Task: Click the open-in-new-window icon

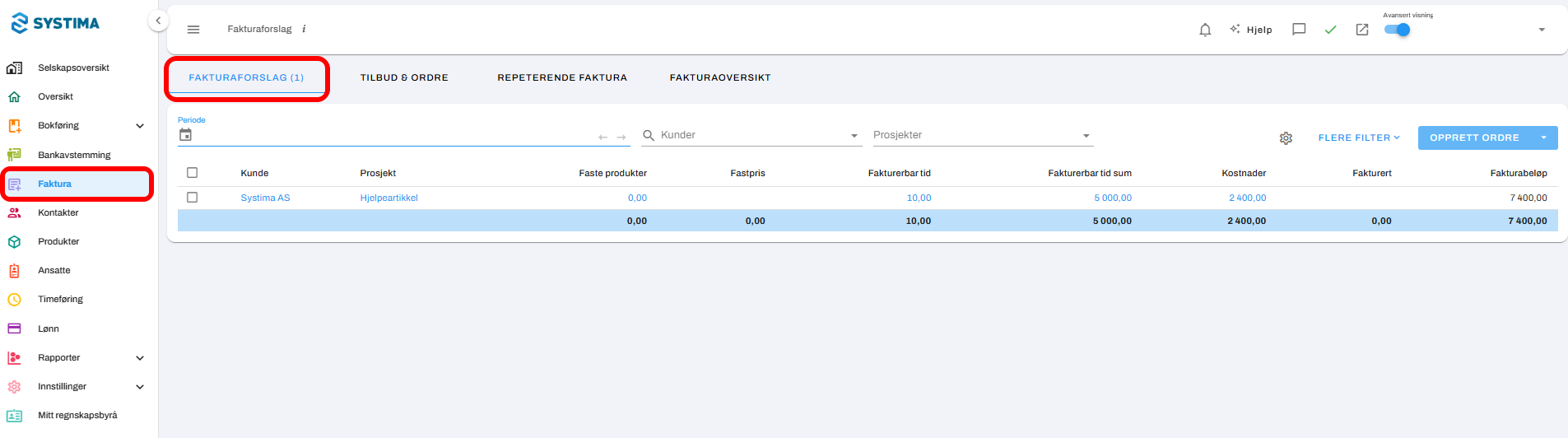Action: click(x=1362, y=30)
